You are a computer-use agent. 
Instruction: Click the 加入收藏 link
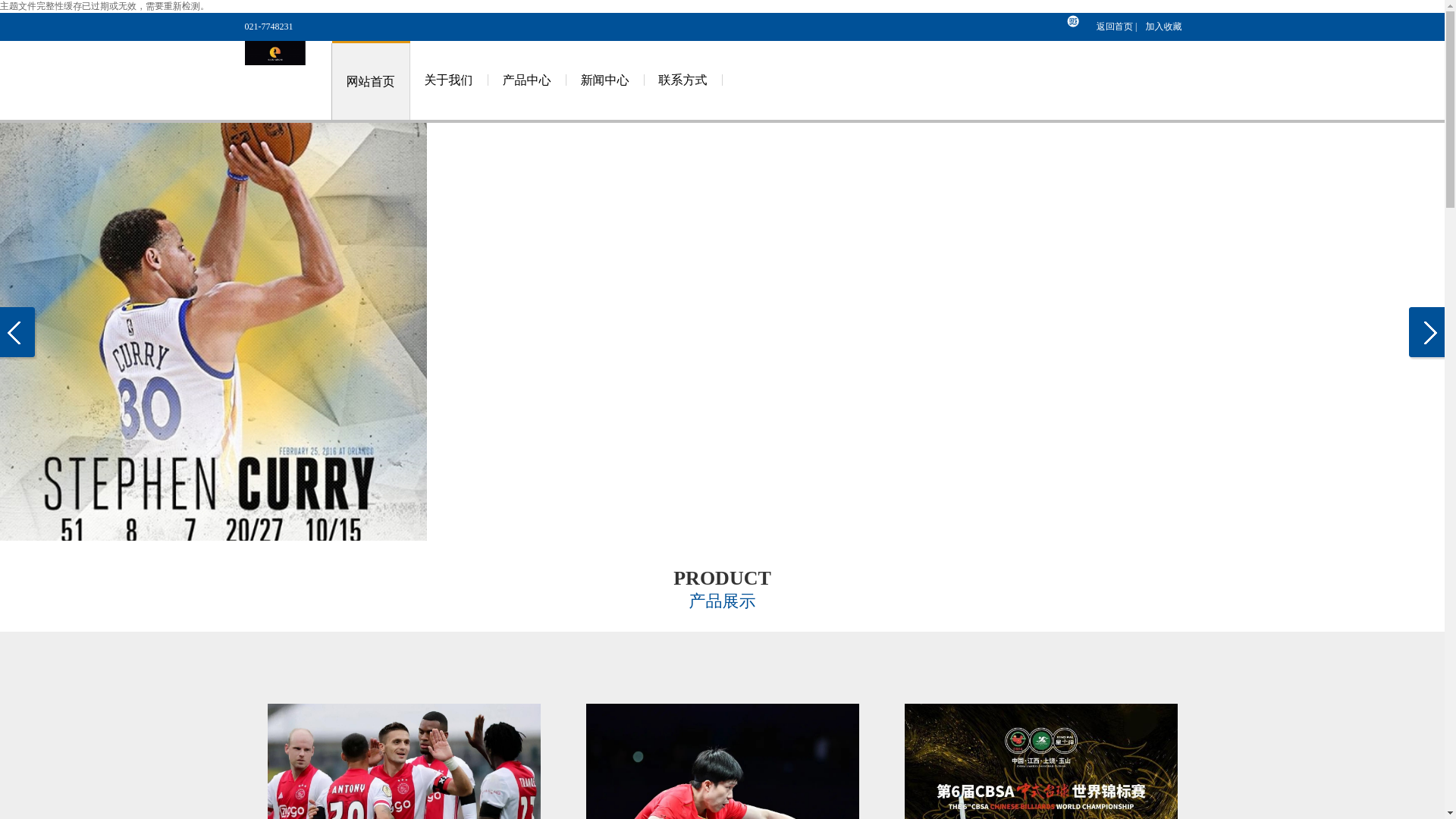coord(1163,27)
